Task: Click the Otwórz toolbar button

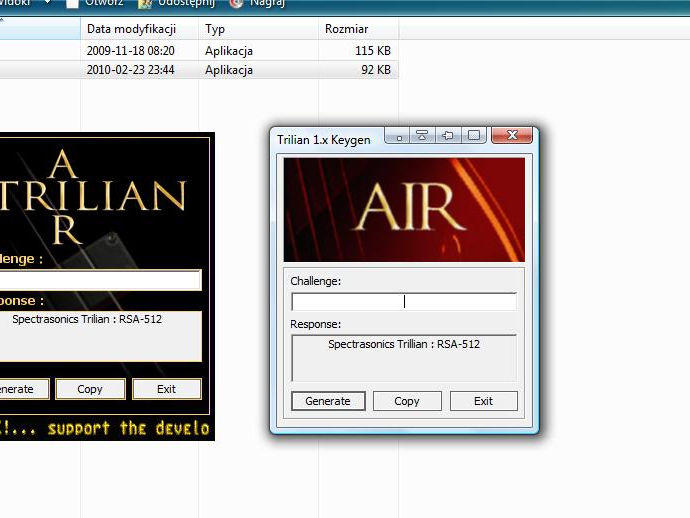Action: (x=95, y=4)
